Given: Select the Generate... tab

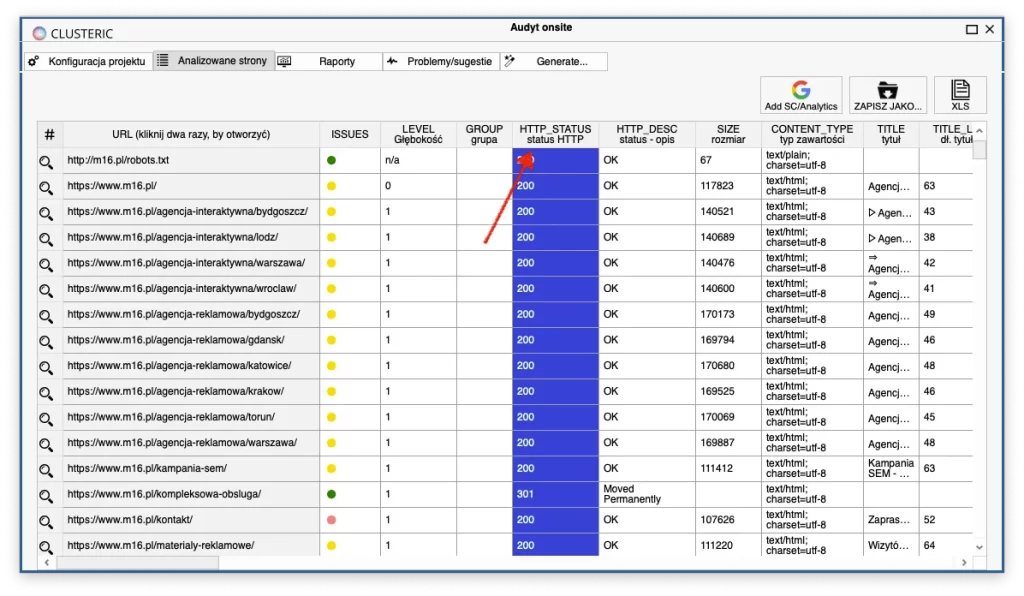Looking at the screenshot, I should [x=553, y=61].
